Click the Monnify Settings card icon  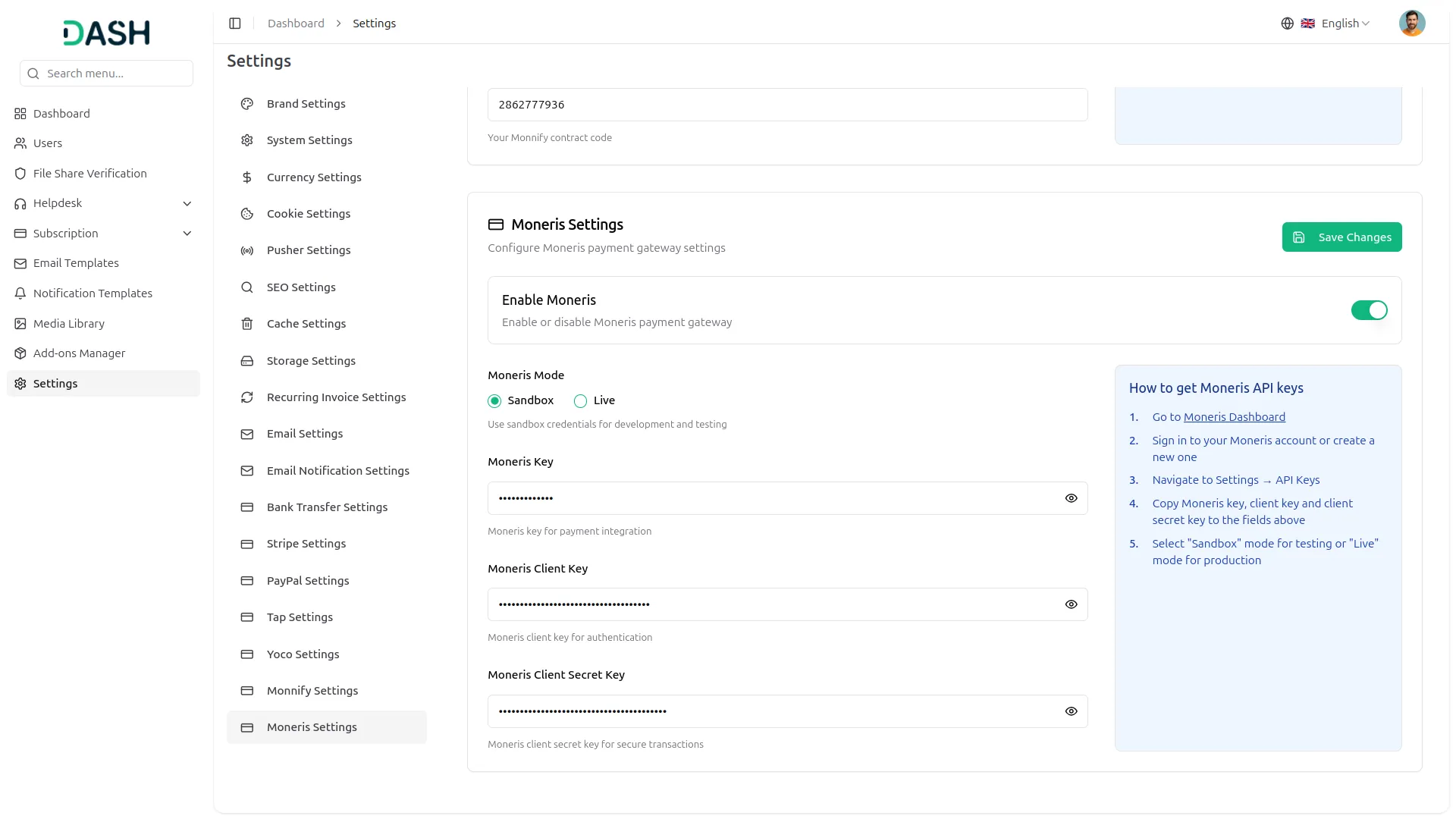pos(247,691)
